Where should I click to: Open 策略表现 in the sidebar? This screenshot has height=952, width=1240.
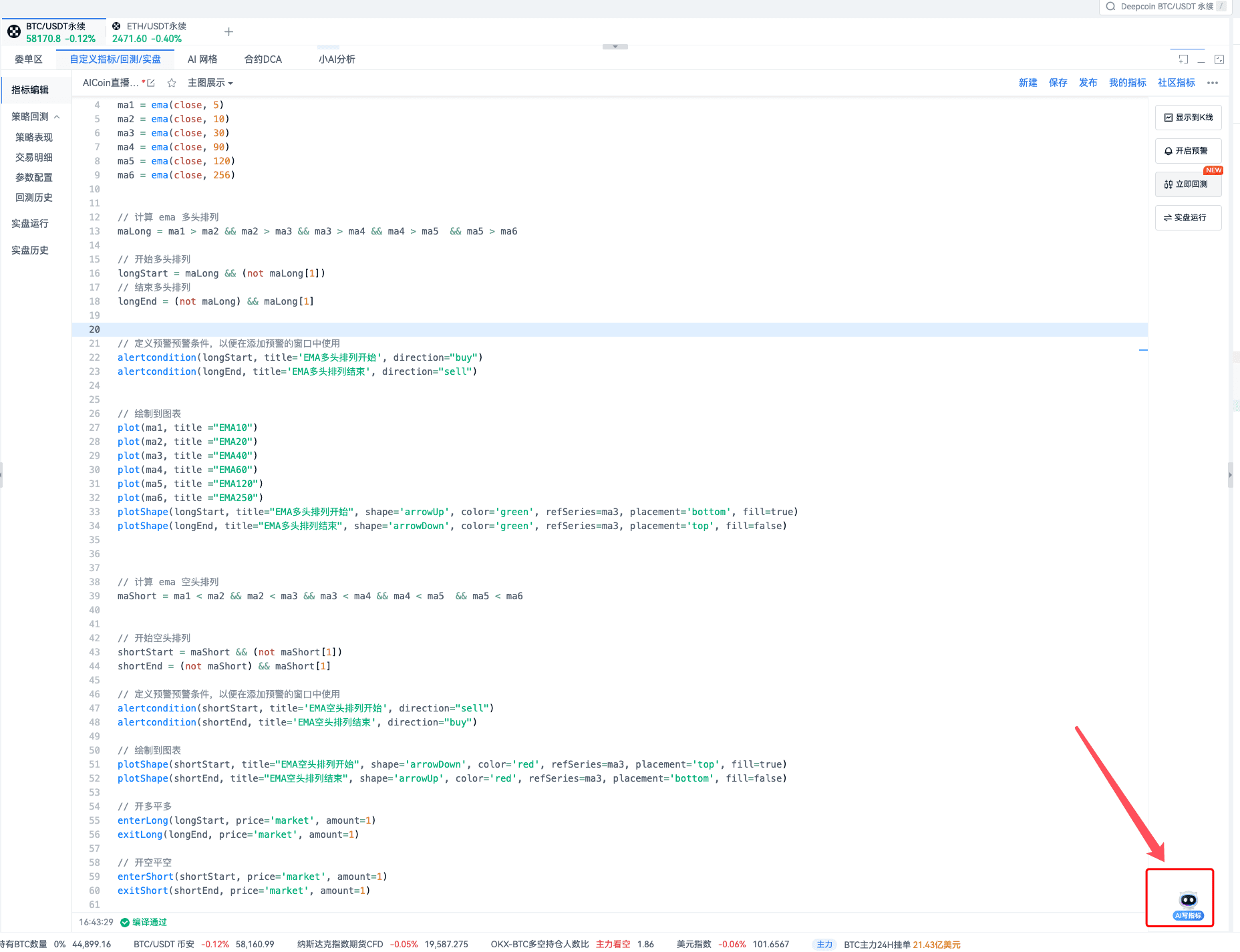point(34,137)
